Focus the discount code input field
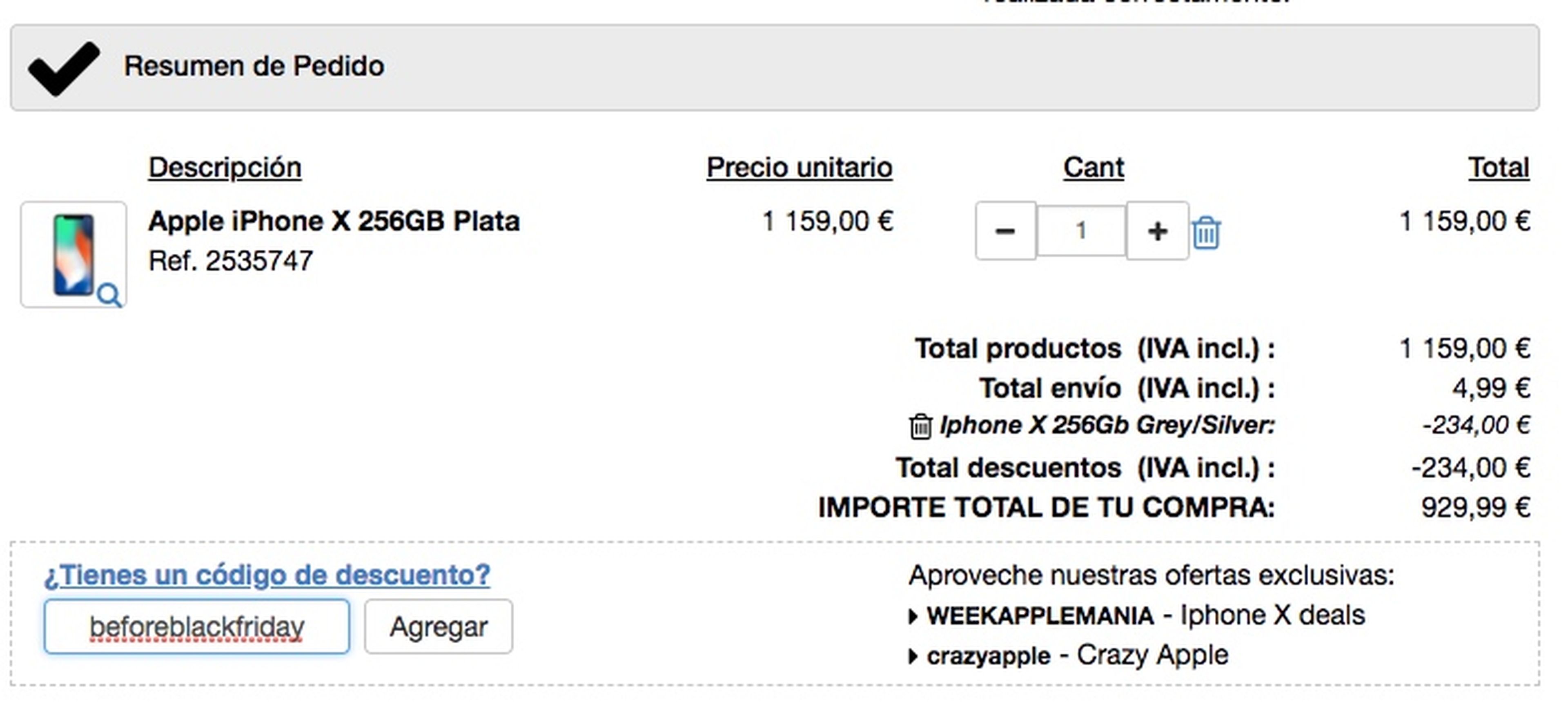The width and height of the screenshot is (1568, 708). click(196, 626)
